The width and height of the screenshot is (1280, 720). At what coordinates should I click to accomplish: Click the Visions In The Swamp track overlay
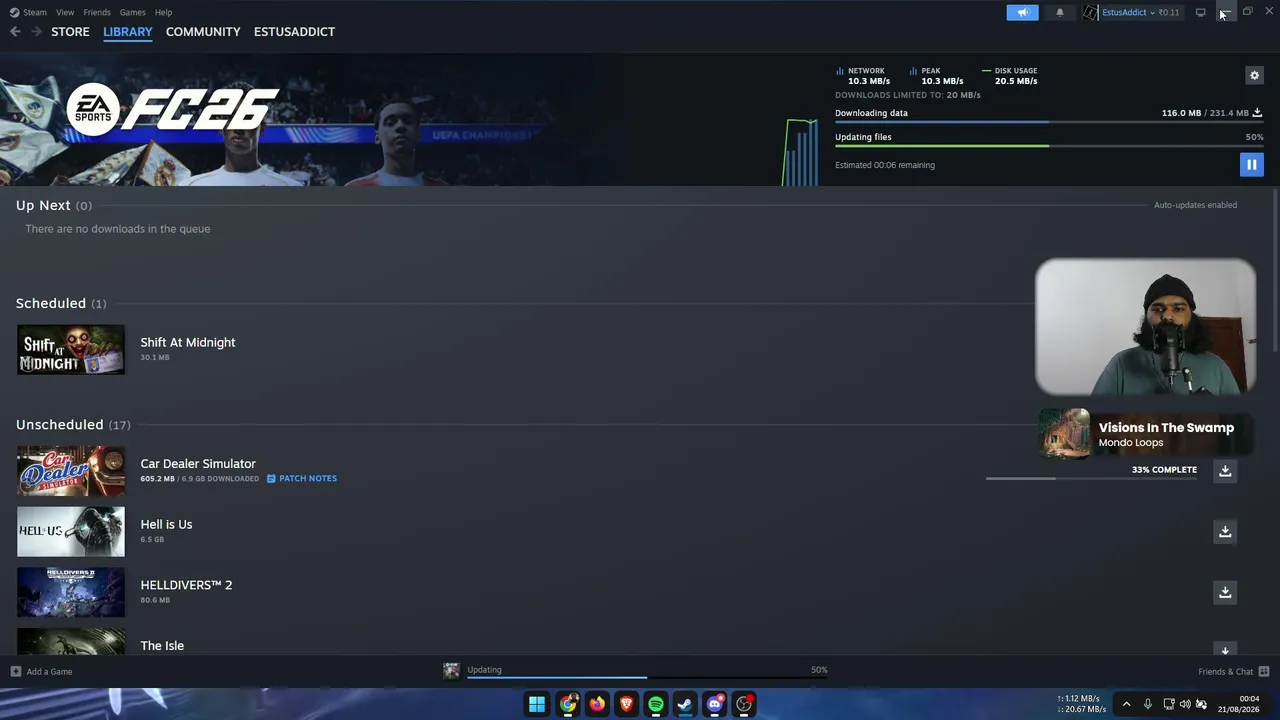[x=1145, y=434]
